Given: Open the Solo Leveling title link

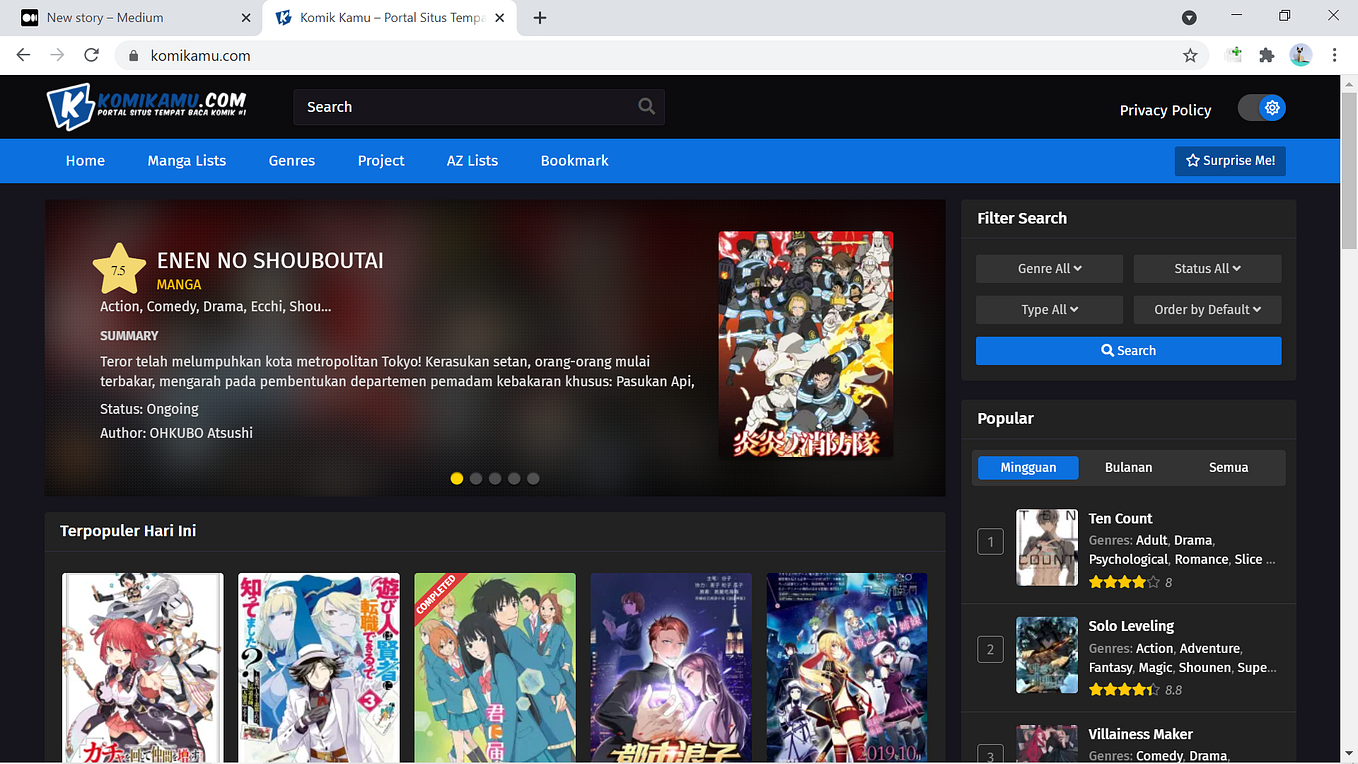Looking at the screenshot, I should pyautogui.click(x=1131, y=626).
